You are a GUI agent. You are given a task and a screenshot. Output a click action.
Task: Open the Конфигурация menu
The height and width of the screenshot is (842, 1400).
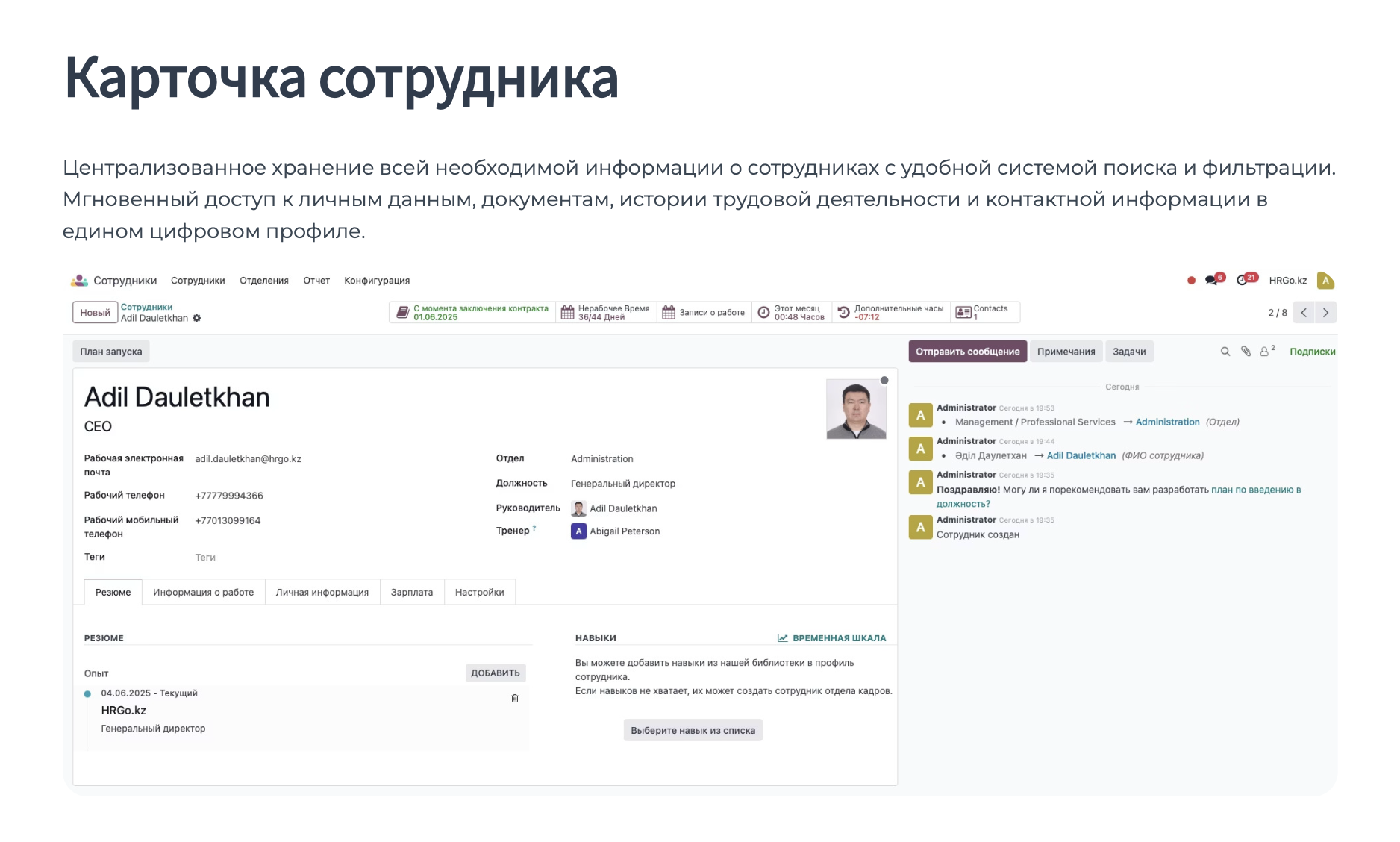[376, 281]
